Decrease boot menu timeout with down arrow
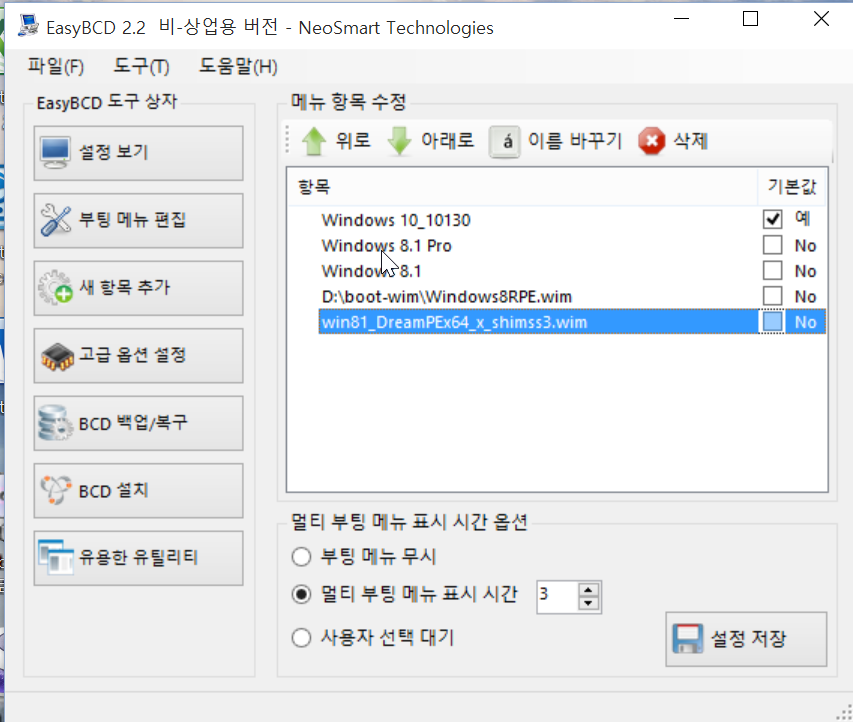Viewport: 853px width, 722px height. [x=588, y=603]
